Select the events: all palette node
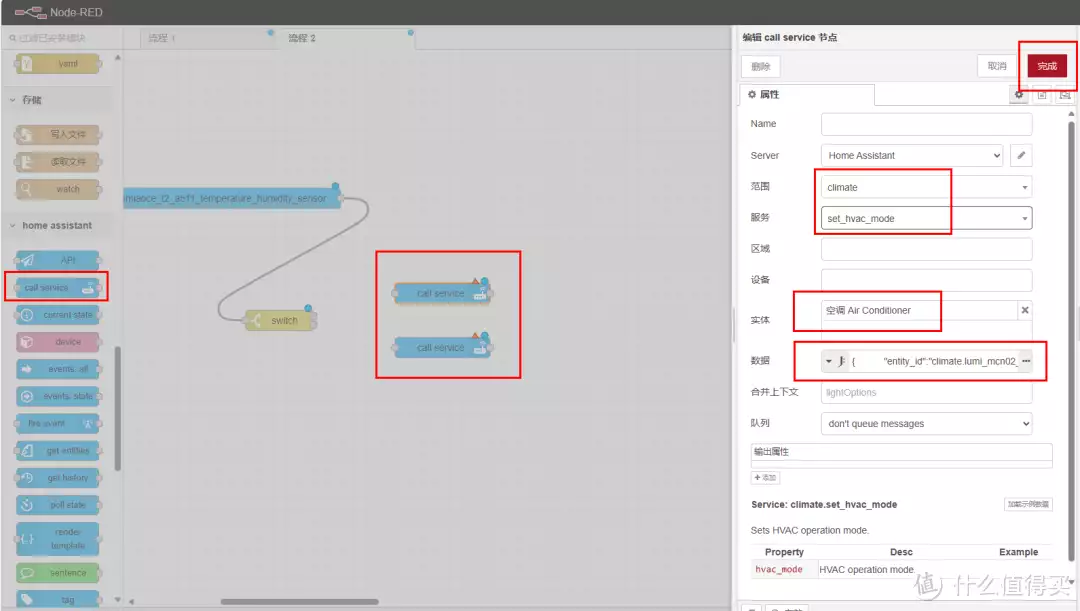This screenshot has width=1080, height=611. tap(59, 369)
